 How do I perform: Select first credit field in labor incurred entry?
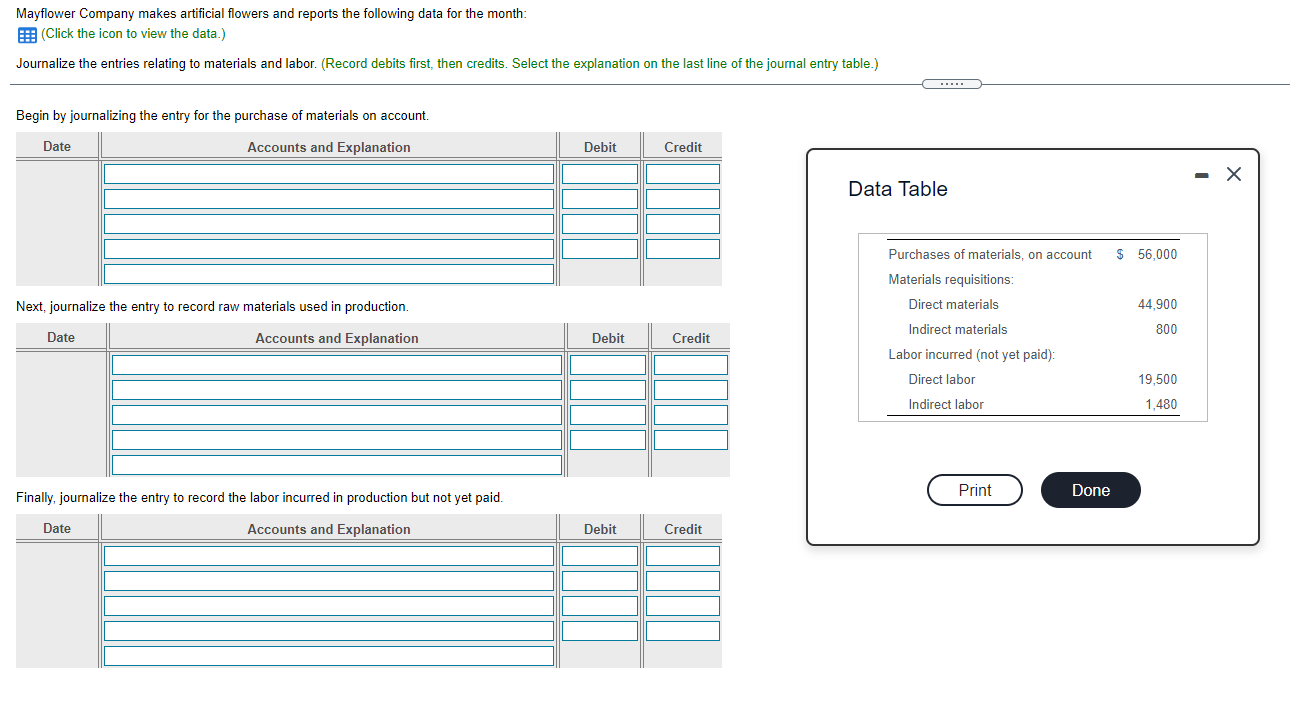point(683,556)
